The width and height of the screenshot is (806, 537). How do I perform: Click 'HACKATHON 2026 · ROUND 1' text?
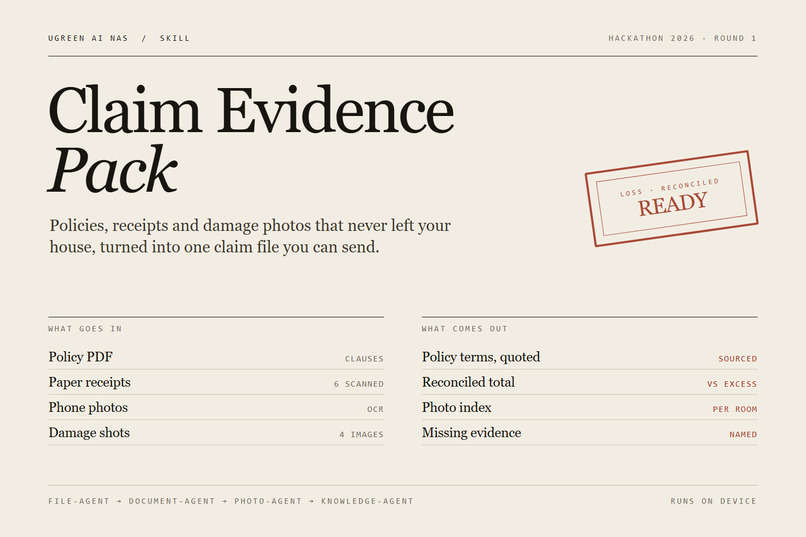[x=683, y=38]
